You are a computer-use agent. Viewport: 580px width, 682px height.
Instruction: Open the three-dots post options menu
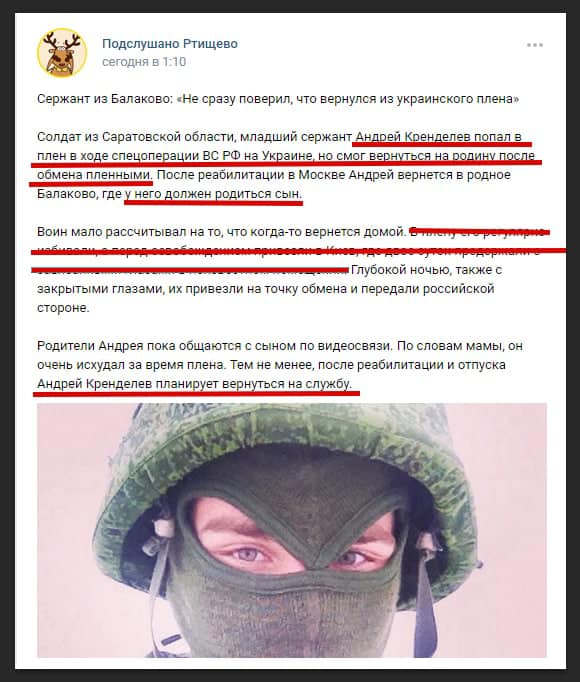tap(535, 45)
